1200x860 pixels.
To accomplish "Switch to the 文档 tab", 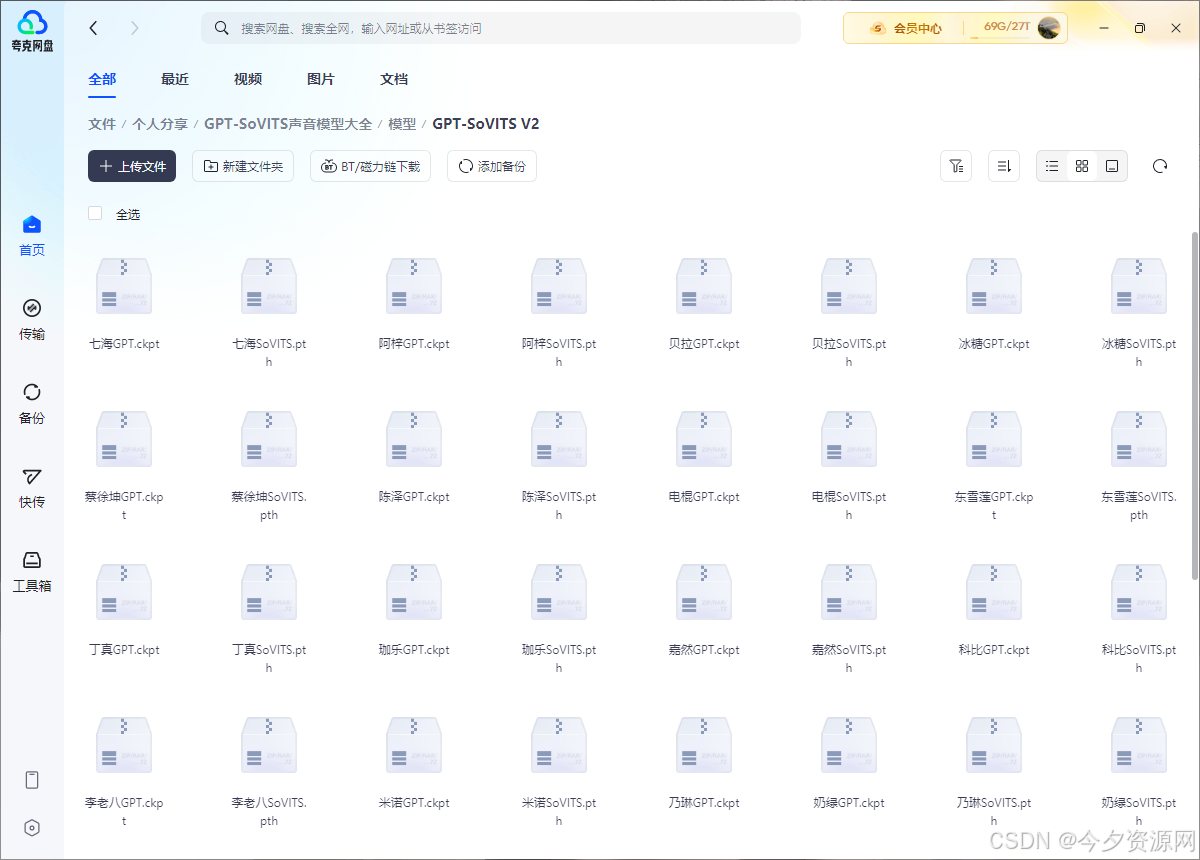I will tap(394, 79).
